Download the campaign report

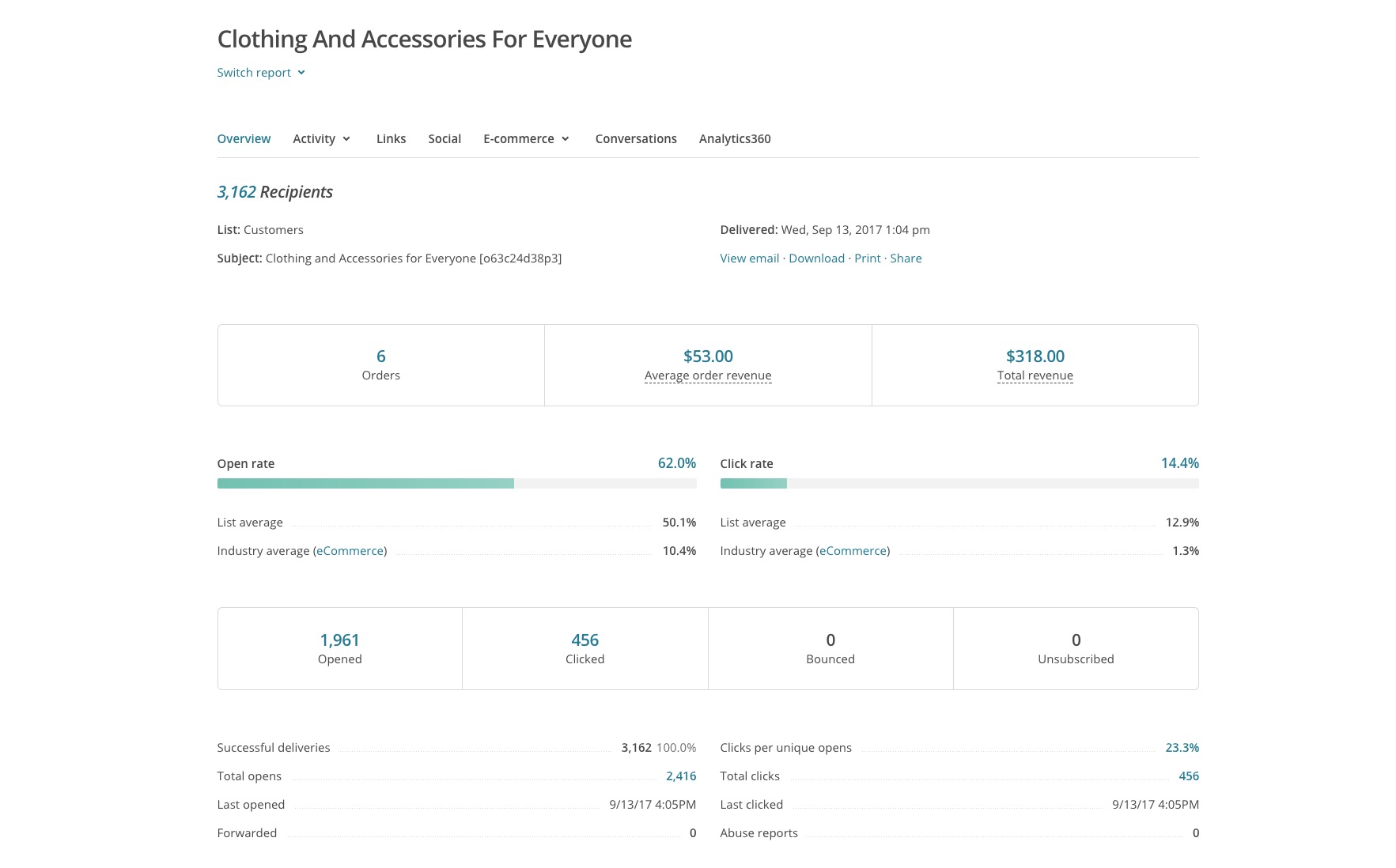pos(816,259)
